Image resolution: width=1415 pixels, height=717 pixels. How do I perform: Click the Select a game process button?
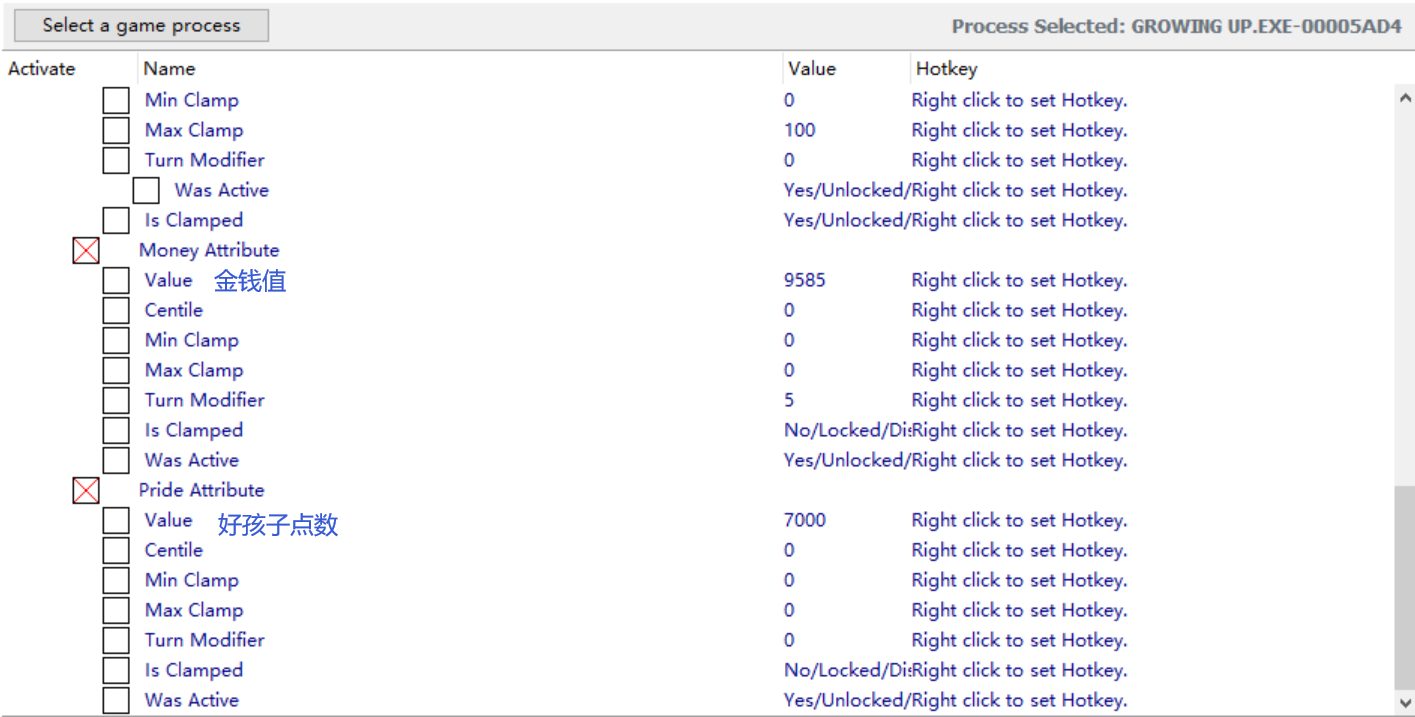141,26
